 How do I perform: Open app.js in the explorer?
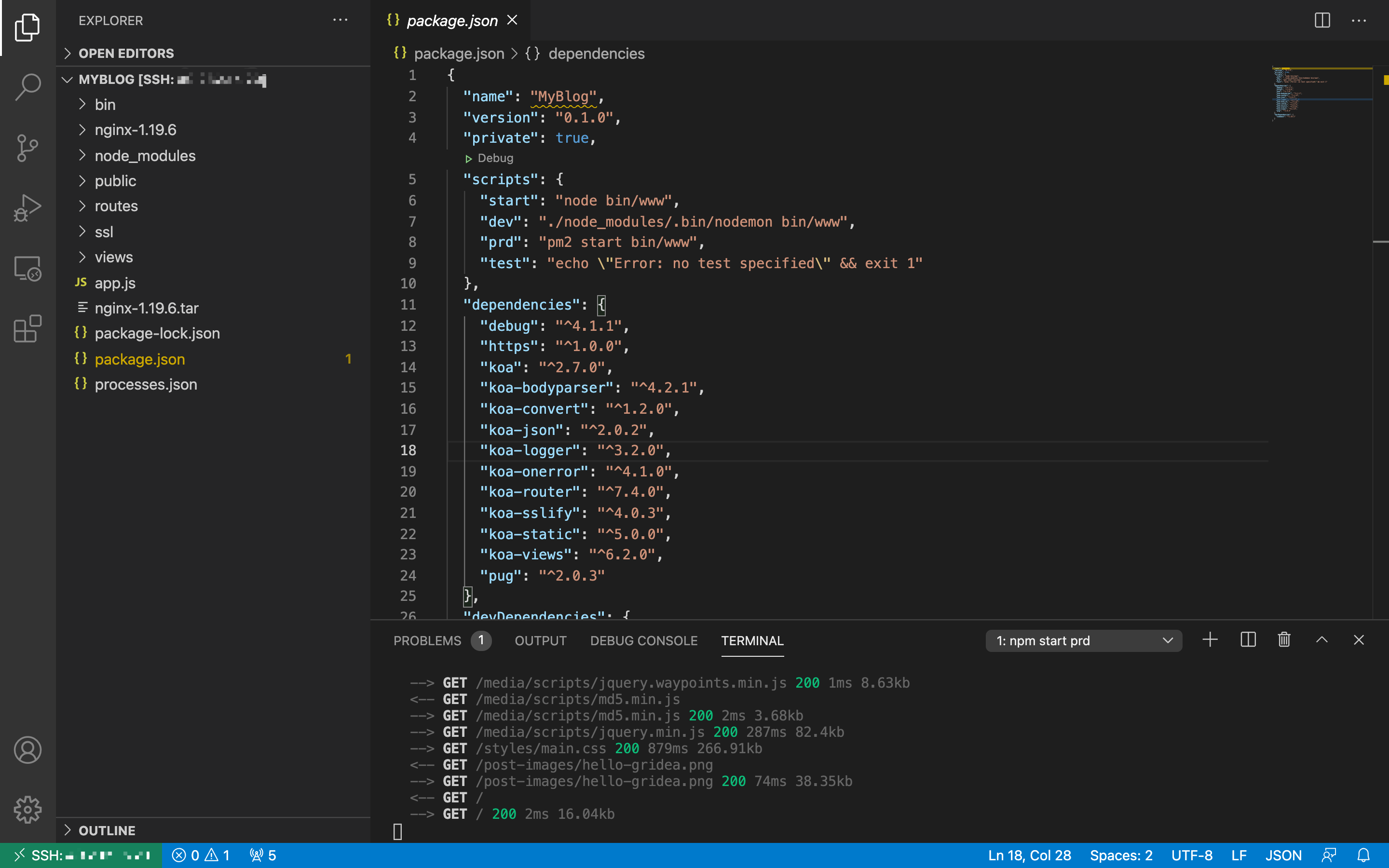pyautogui.click(x=115, y=283)
